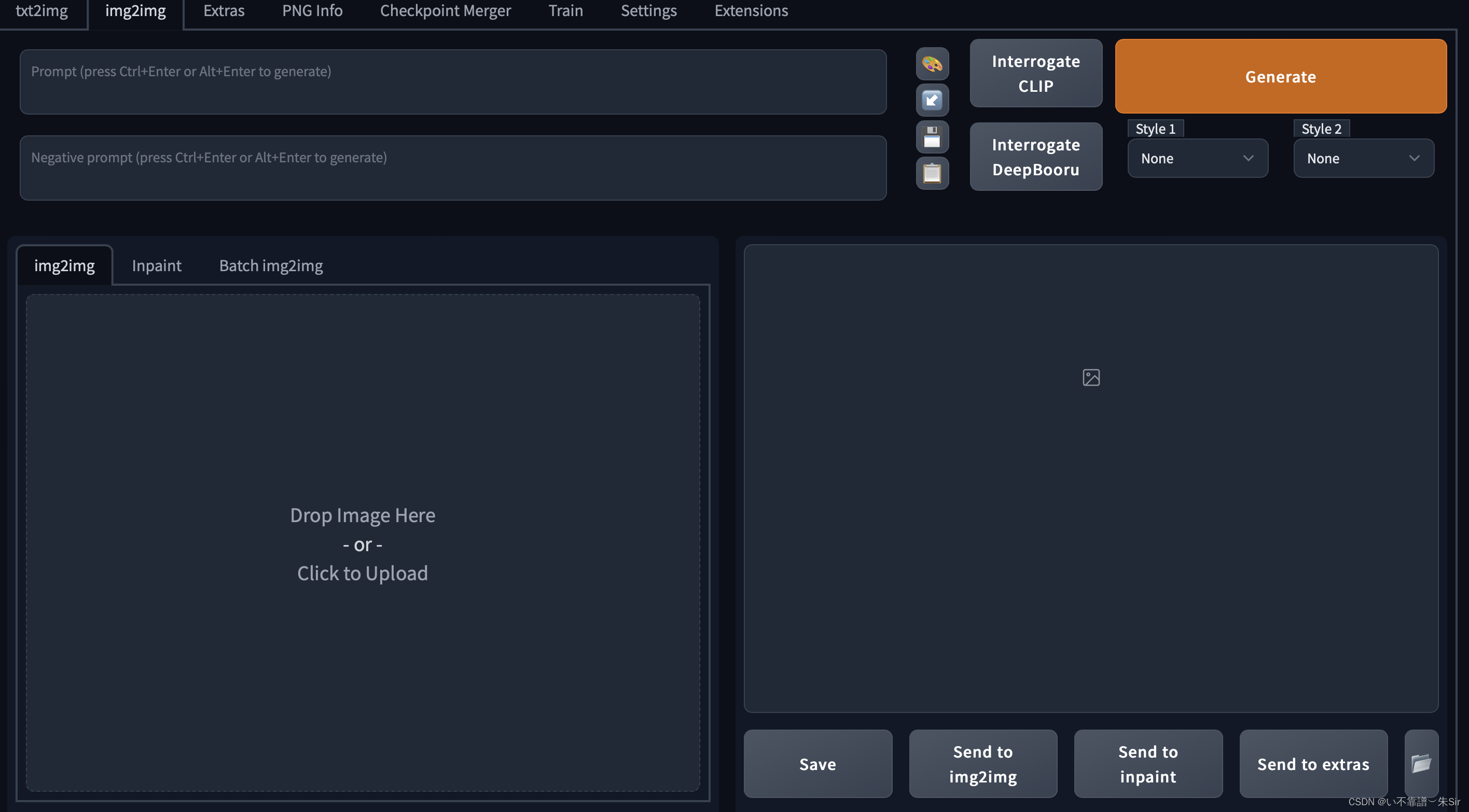Click the artist palette icon button

coord(932,64)
